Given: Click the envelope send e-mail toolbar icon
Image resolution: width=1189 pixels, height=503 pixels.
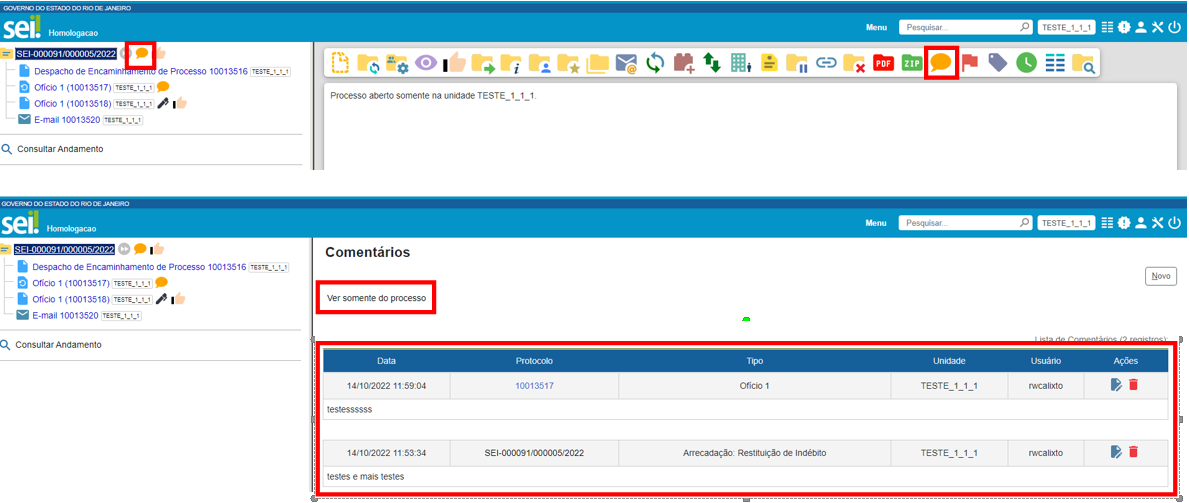Looking at the screenshot, I should (626, 63).
